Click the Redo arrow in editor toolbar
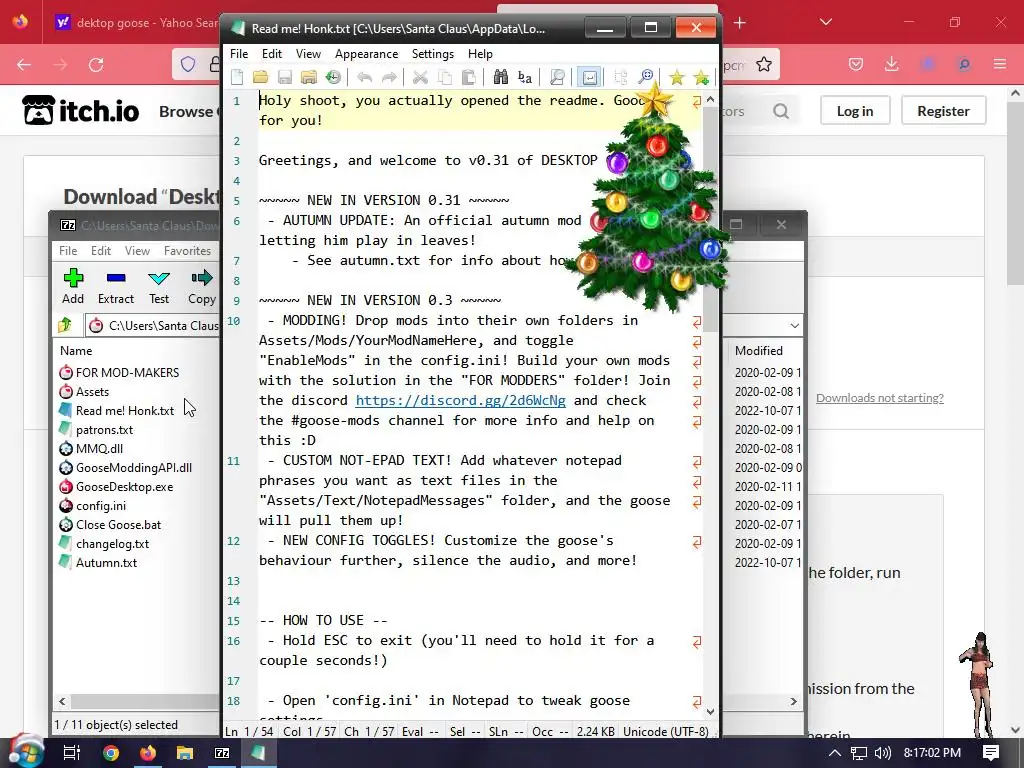The width and height of the screenshot is (1024, 768). (389, 78)
